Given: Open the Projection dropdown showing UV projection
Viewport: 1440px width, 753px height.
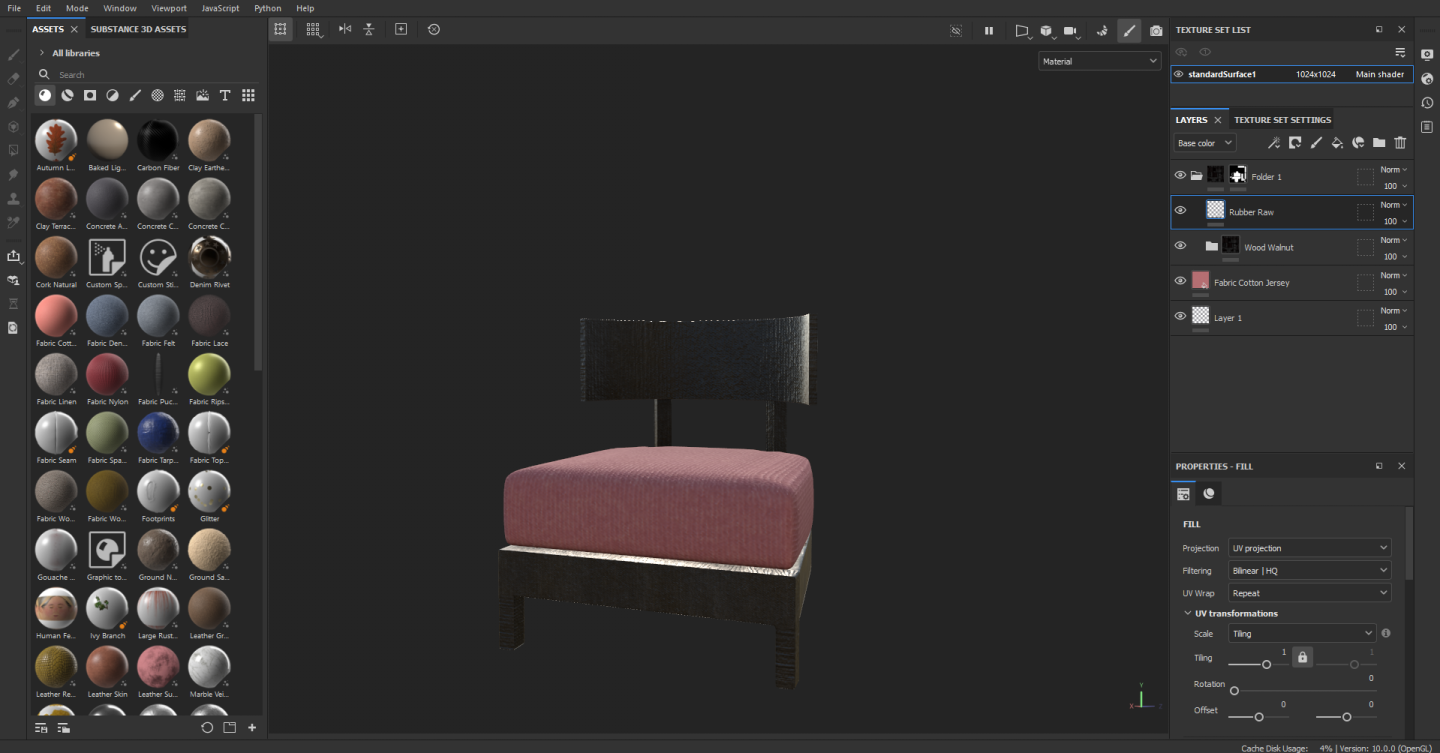Looking at the screenshot, I should [1309, 548].
